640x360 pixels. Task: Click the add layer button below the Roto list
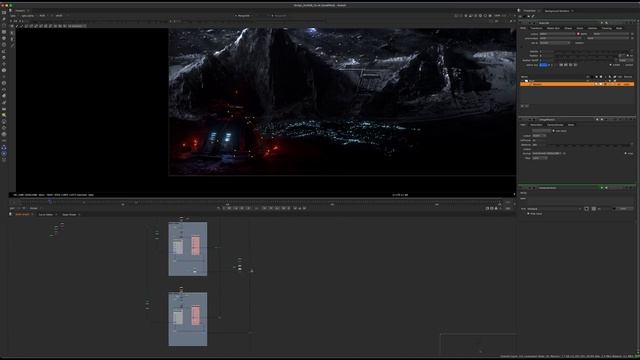(x=522, y=106)
